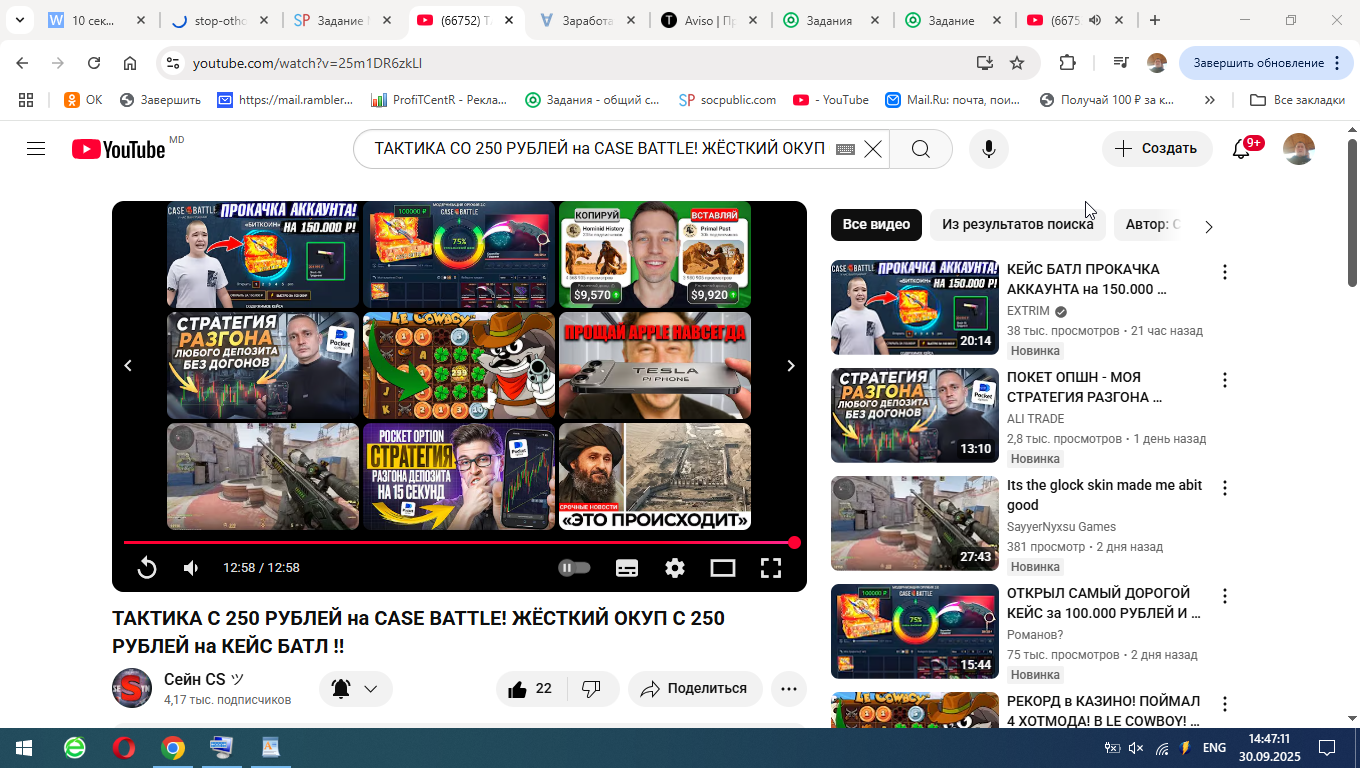Click Завершить обновление Chrome button
The width and height of the screenshot is (1360, 768).
pos(1266,63)
